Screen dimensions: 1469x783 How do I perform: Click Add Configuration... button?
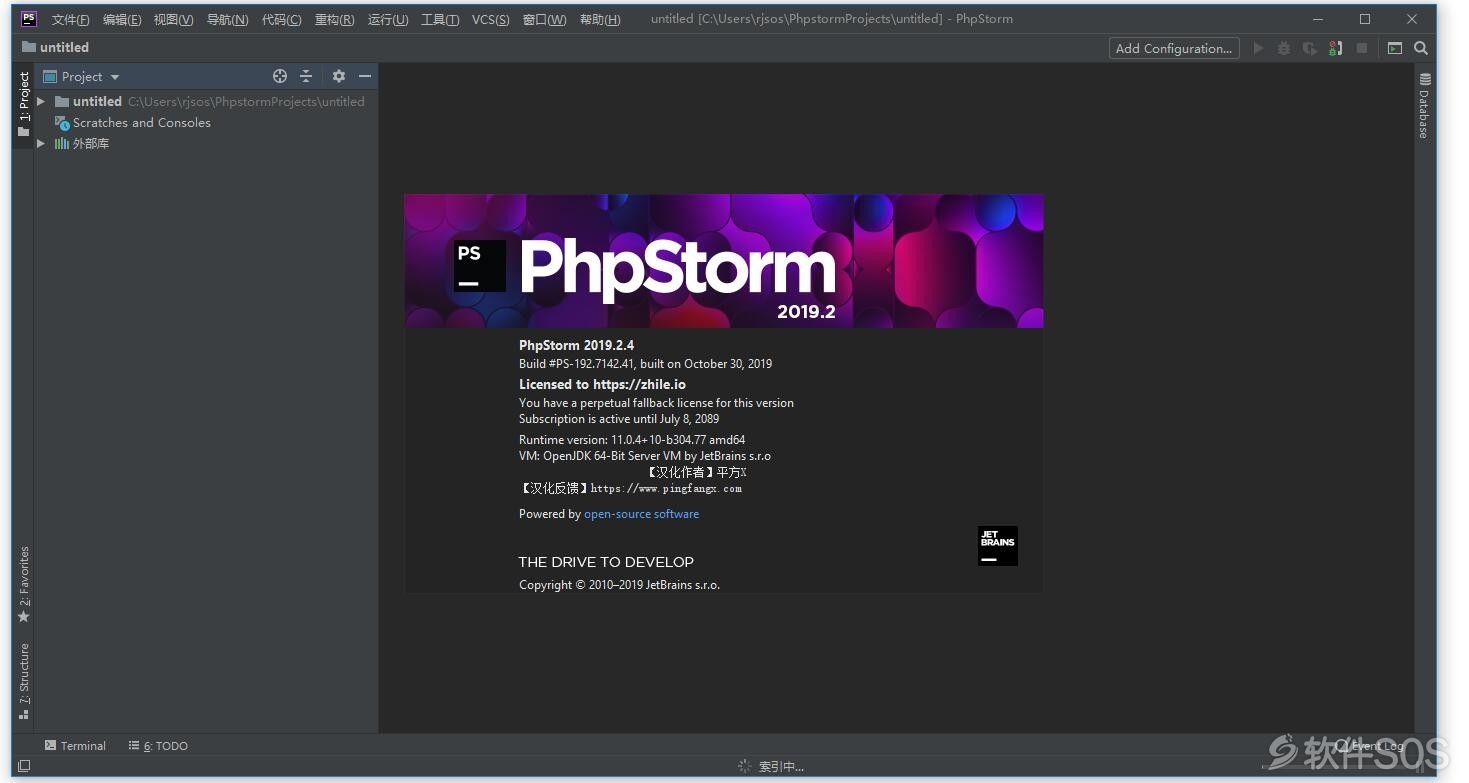(x=1174, y=48)
